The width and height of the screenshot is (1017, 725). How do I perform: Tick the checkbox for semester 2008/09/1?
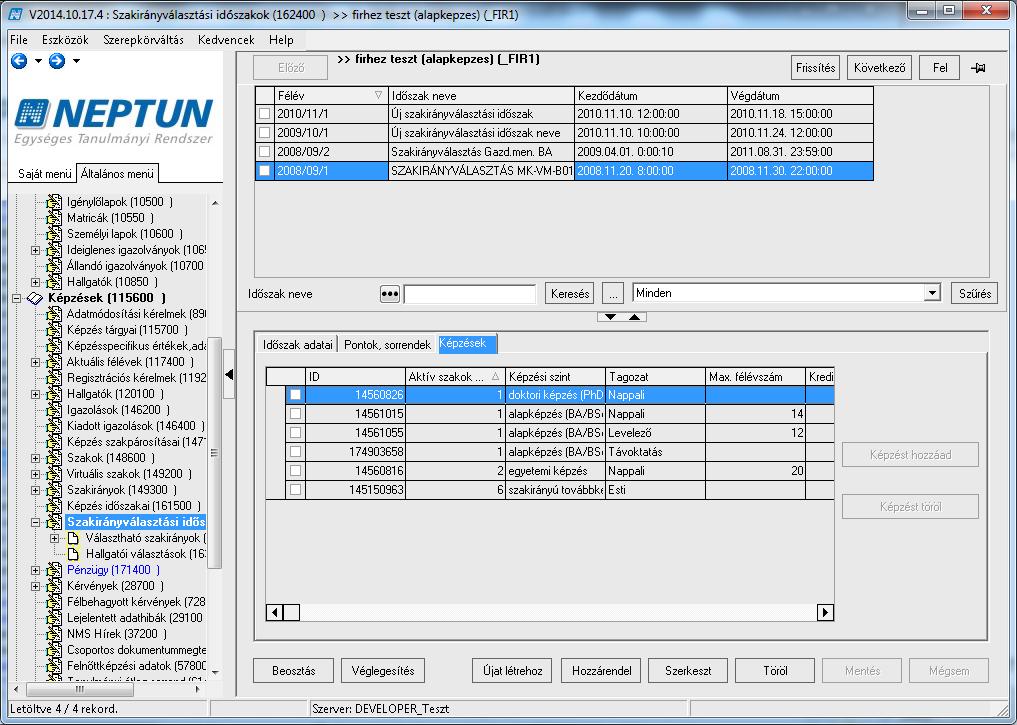click(265, 171)
